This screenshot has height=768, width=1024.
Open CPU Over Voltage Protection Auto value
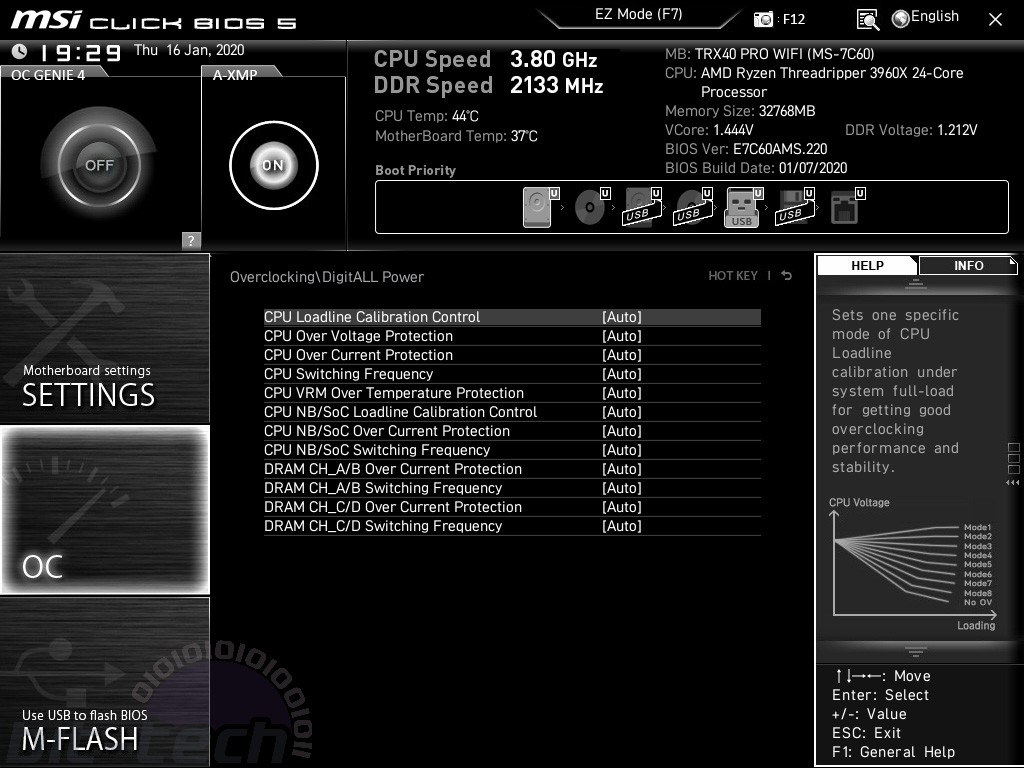coord(622,336)
